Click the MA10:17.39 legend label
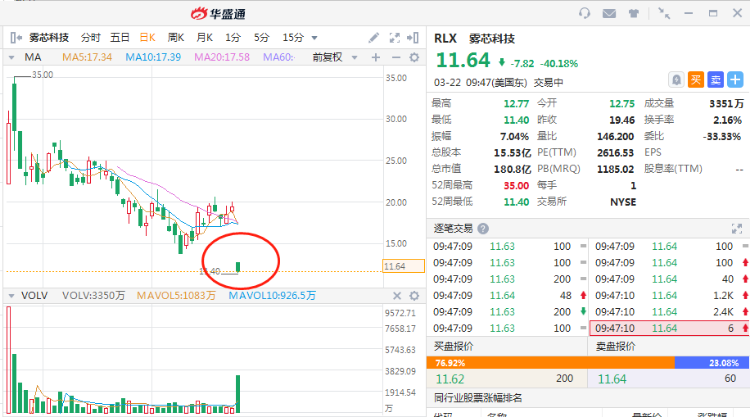This screenshot has width=750, height=417. pos(153,57)
